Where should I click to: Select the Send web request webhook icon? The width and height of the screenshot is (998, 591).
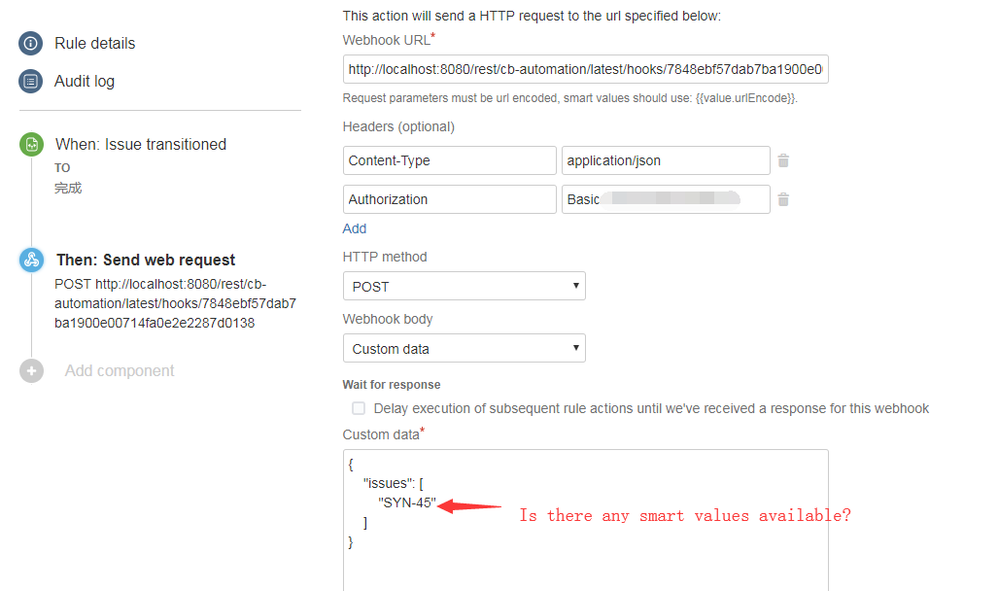(x=31, y=260)
